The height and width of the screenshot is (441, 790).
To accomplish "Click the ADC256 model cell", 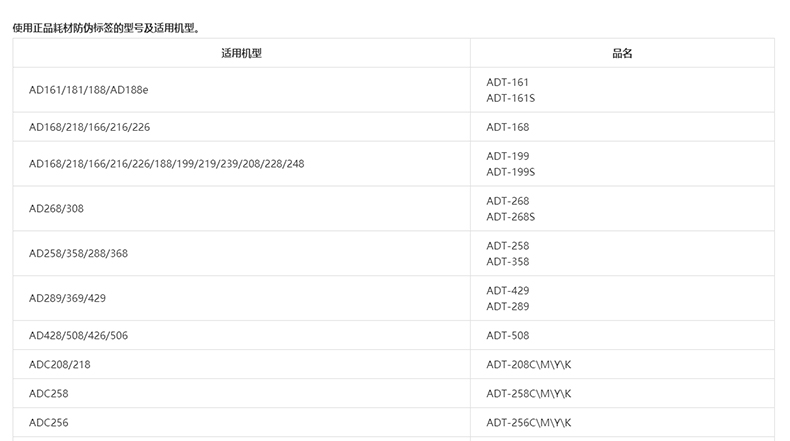I will click(x=48, y=423).
